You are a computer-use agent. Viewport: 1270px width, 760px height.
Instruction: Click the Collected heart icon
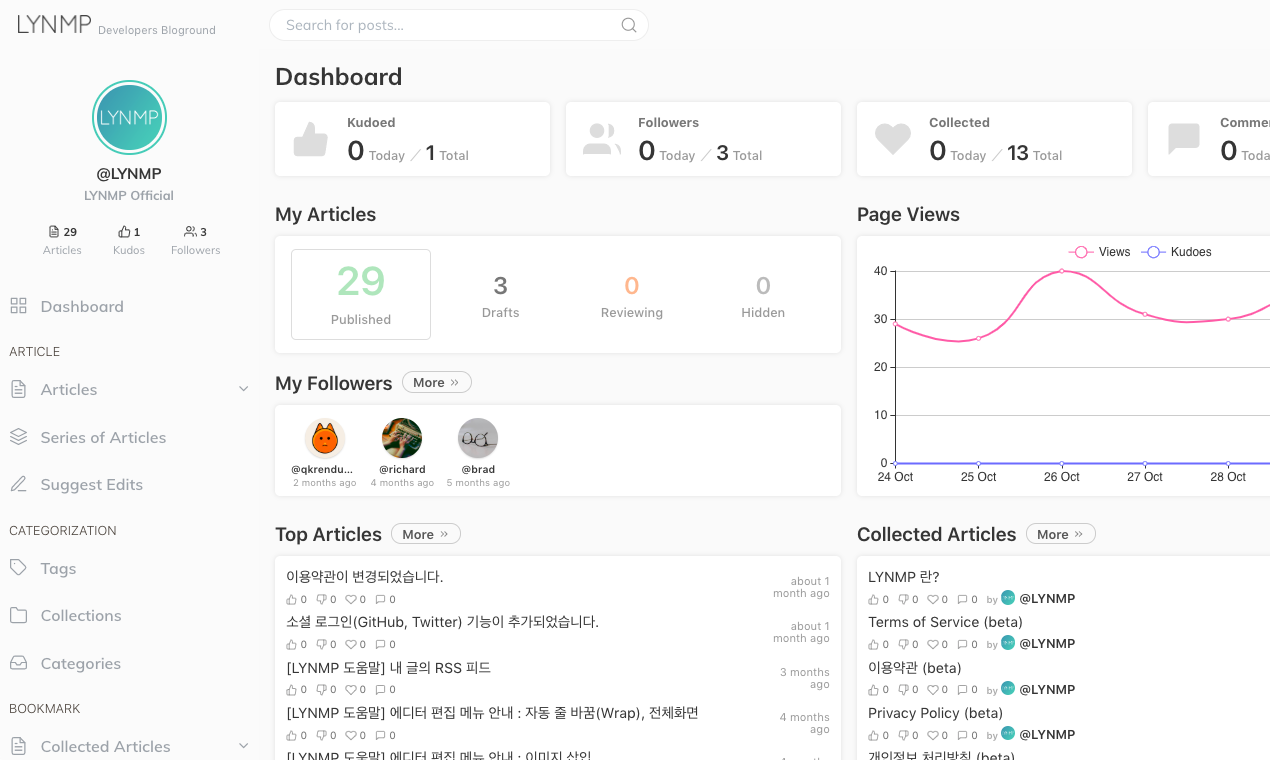(x=893, y=139)
